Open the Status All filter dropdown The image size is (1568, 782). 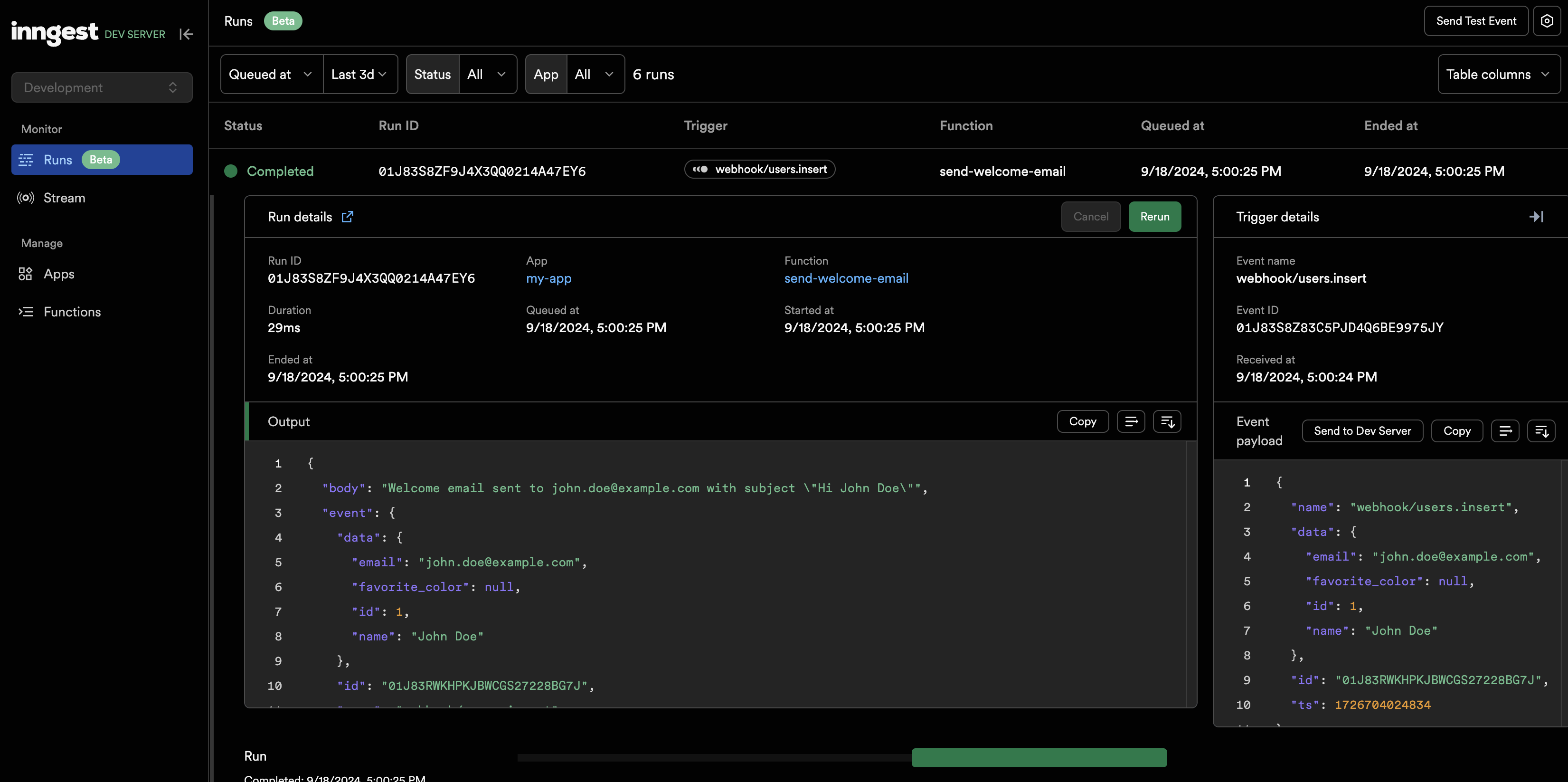(487, 74)
